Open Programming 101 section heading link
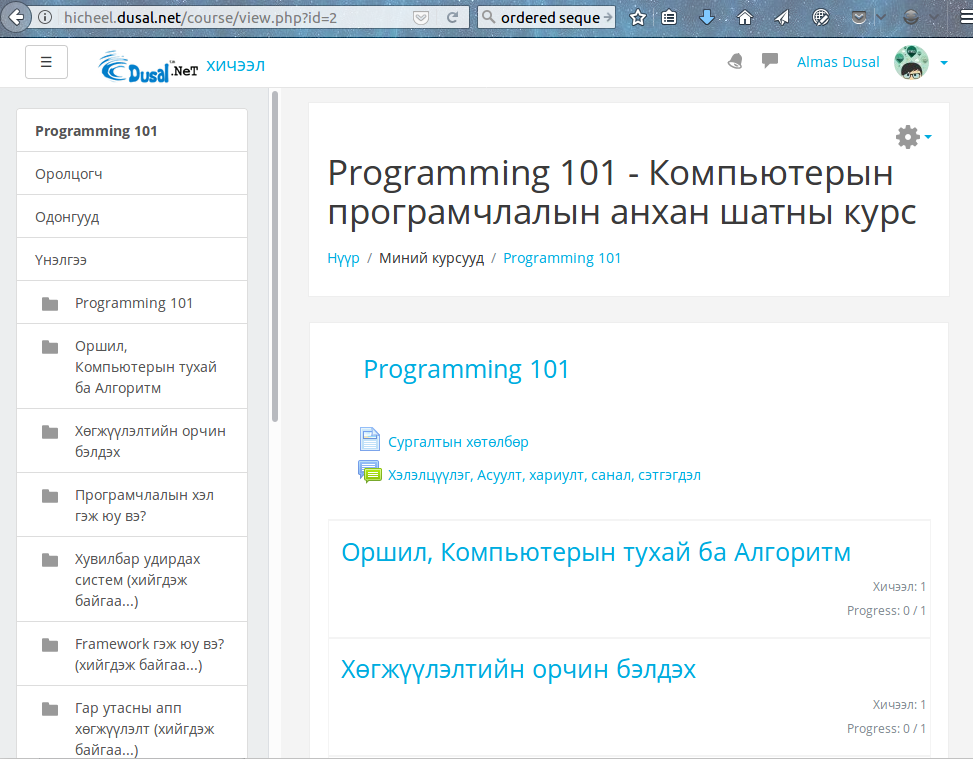This screenshot has width=973, height=759. point(466,369)
